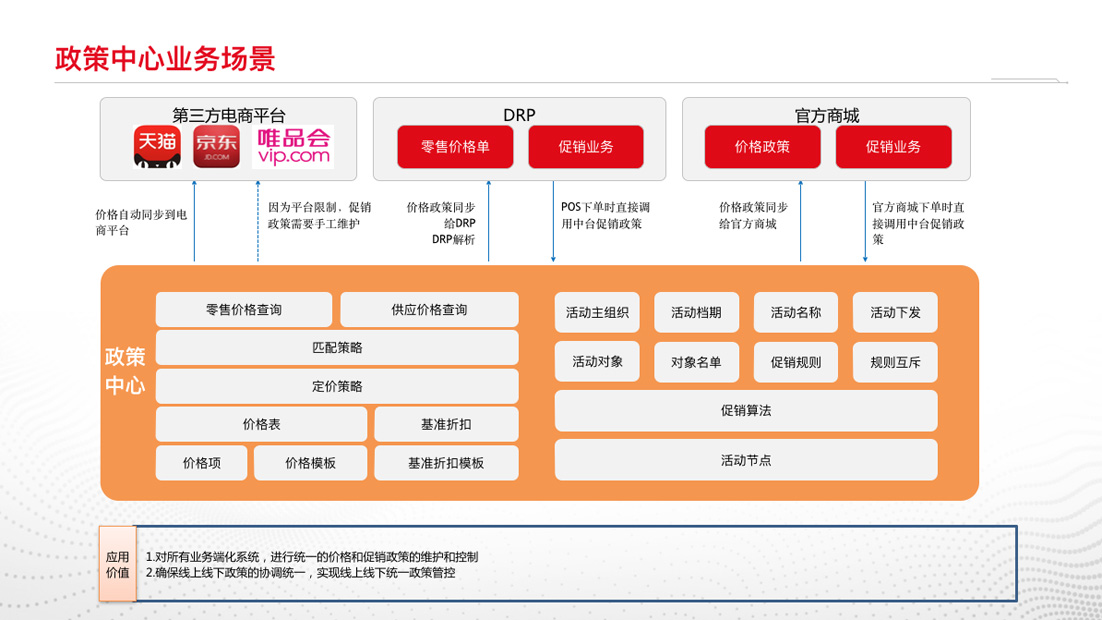Select the 规则互斥 box
This screenshot has width=1102, height=620.
point(895,362)
